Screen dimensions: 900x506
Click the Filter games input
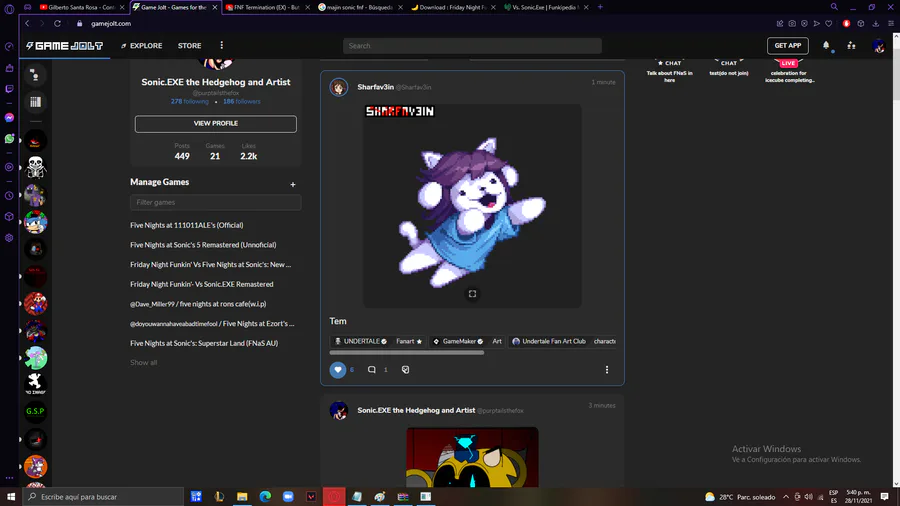click(216, 203)
